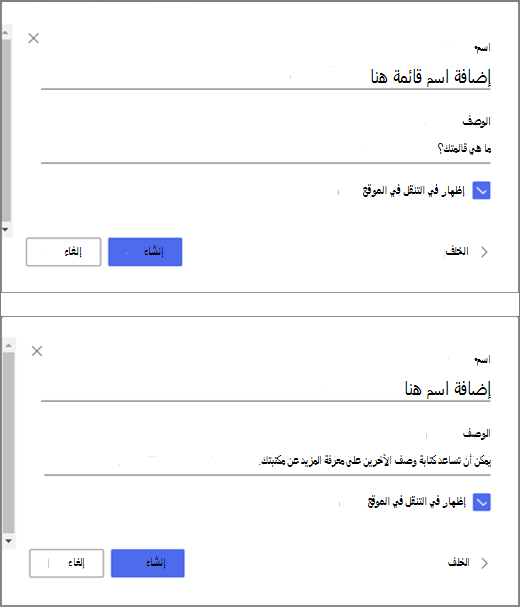Go back using lower 'الخلف' chevron
Viewport: 520px width, 607px height.
484,563
